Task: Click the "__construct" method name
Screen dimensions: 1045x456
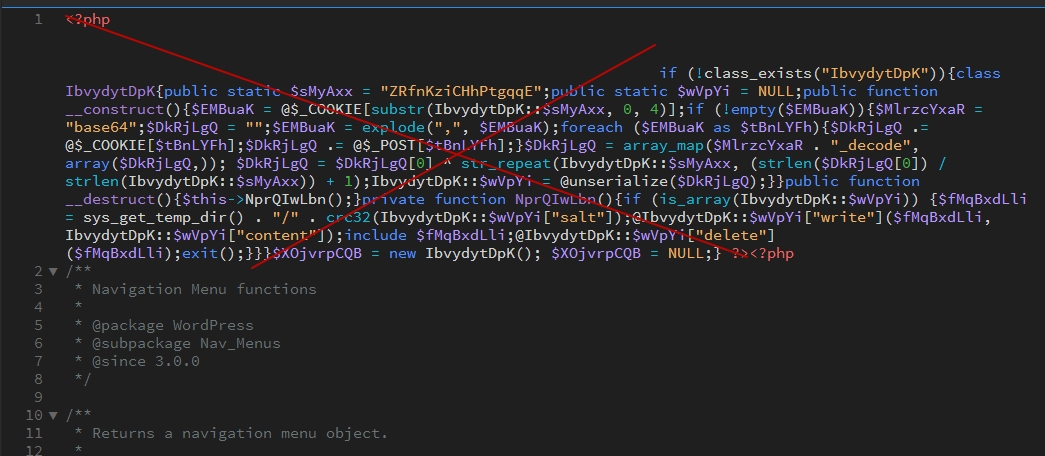Action: 115,109
